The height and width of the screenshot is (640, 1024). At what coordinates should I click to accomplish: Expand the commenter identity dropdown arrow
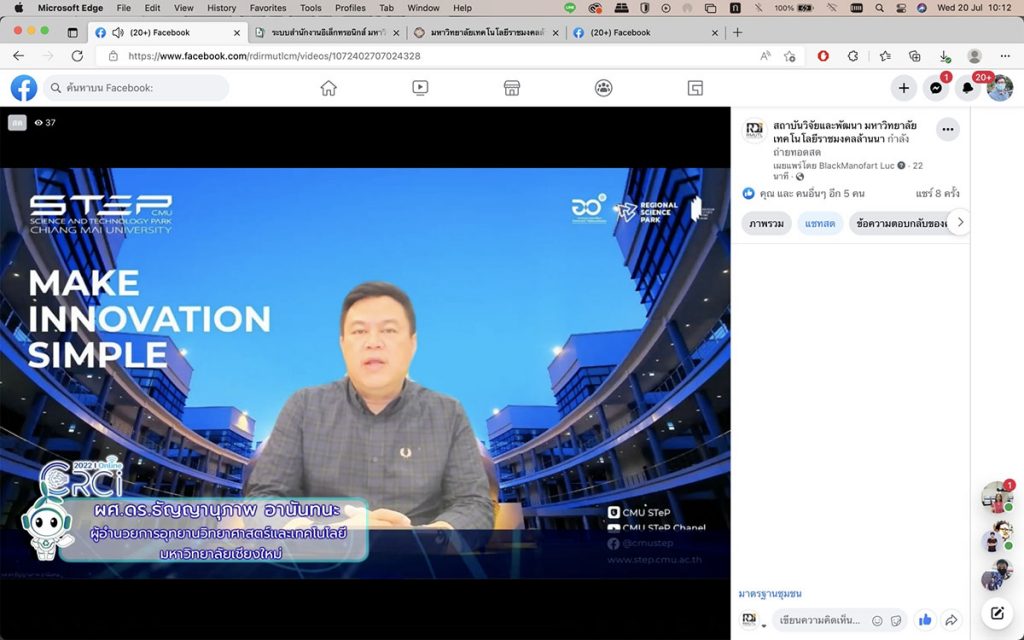coord(765,626)
